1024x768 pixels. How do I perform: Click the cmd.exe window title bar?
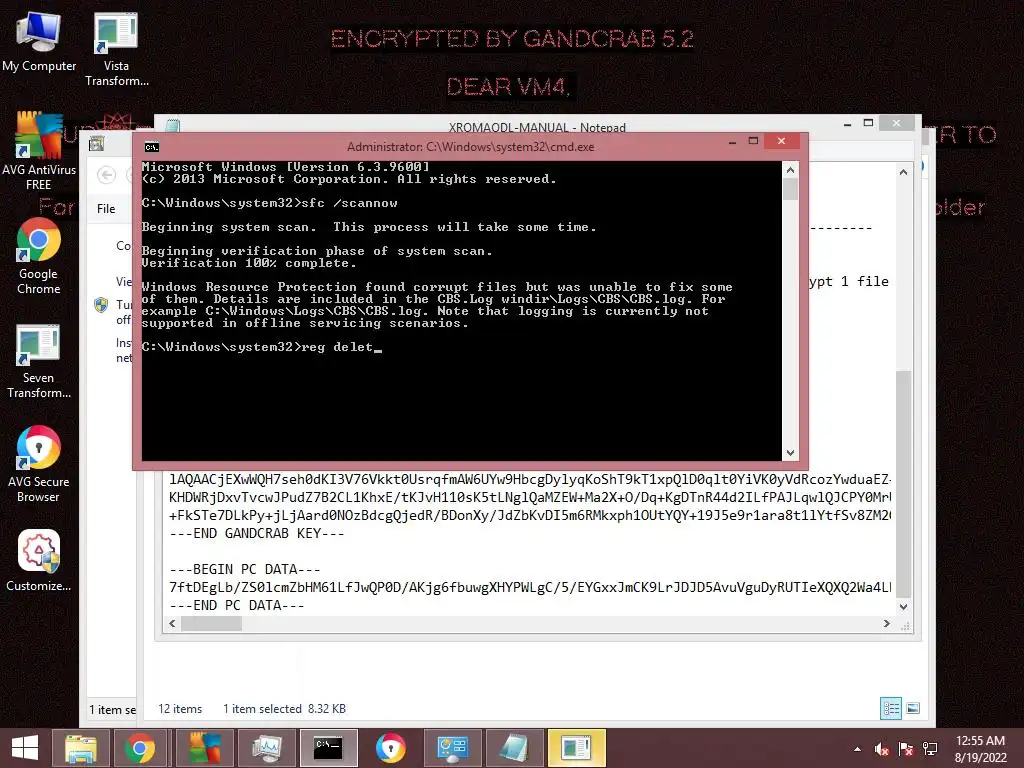470,147
